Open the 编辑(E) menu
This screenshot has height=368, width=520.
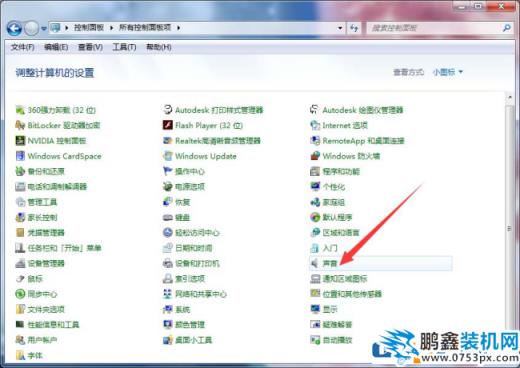pos(56,47)
